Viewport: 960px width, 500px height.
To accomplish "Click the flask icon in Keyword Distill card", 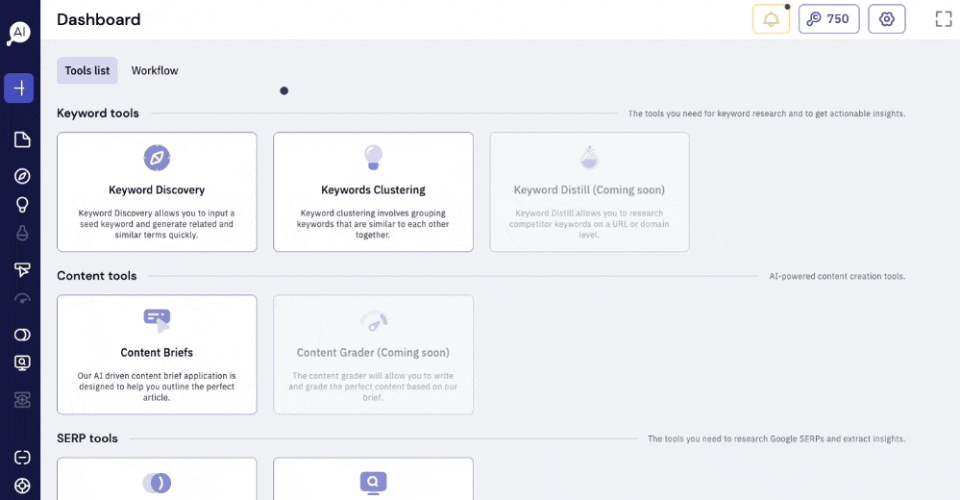I will click(589, 157).
